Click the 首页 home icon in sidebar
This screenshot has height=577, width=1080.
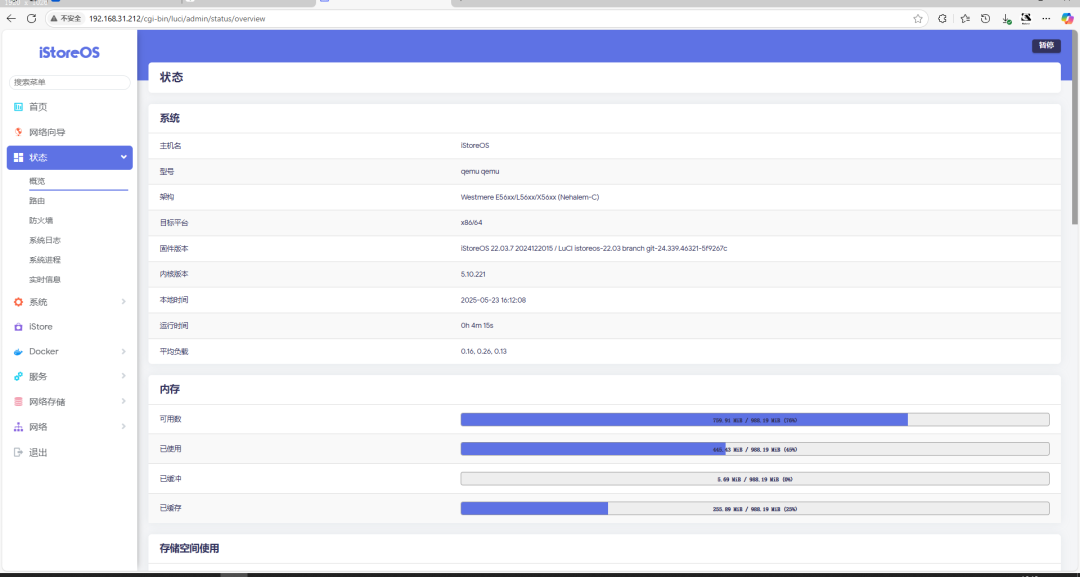[x=19, y=107]
